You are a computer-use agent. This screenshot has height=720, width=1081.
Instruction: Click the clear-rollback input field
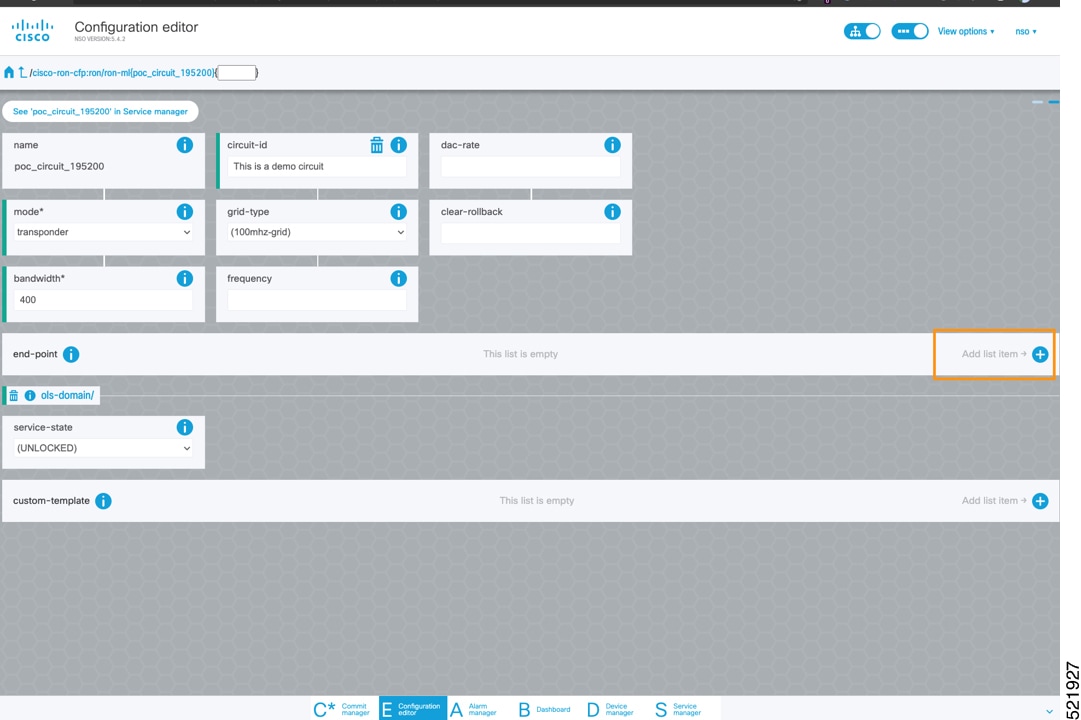click(x=531, y=233)
